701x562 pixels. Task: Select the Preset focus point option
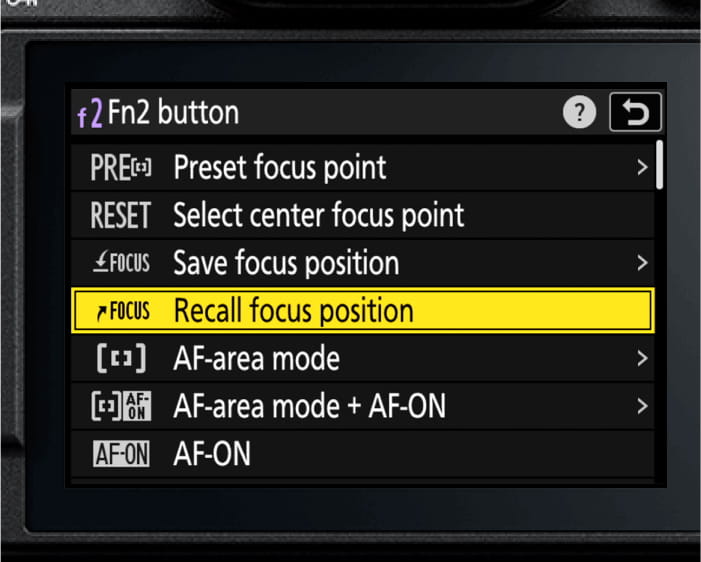click(x=280, y=167)
